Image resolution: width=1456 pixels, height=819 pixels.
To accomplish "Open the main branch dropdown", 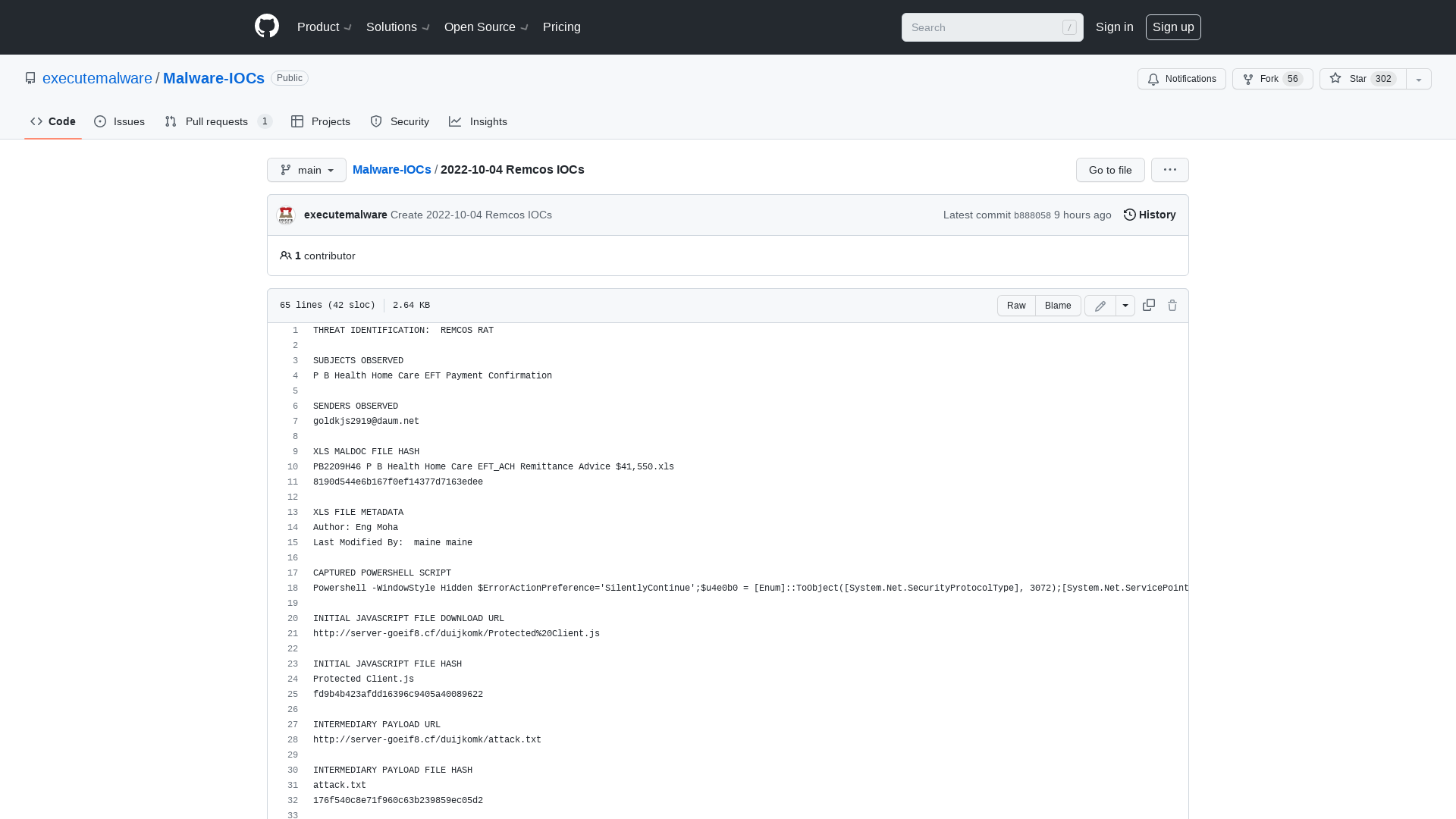I will point(306,170).
